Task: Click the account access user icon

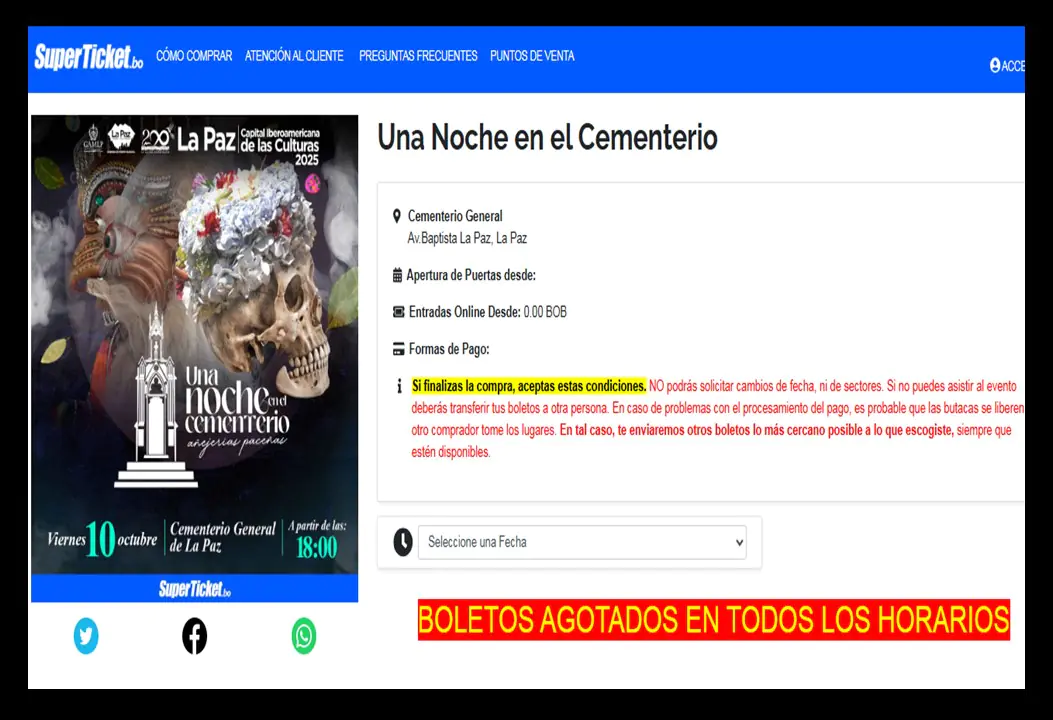Action: (995, 65)
